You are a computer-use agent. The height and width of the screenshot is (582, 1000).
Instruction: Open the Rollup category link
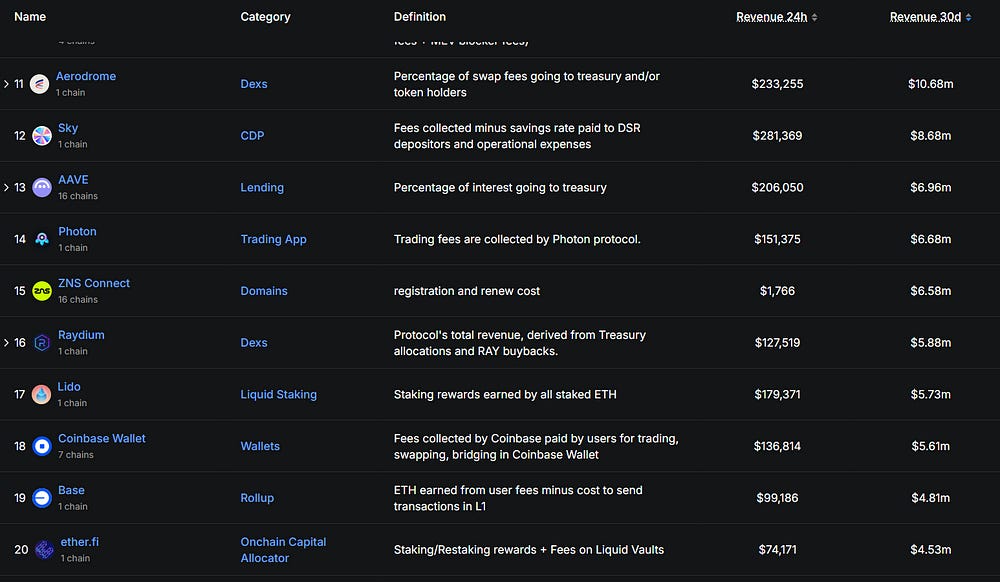pos(257,498)
